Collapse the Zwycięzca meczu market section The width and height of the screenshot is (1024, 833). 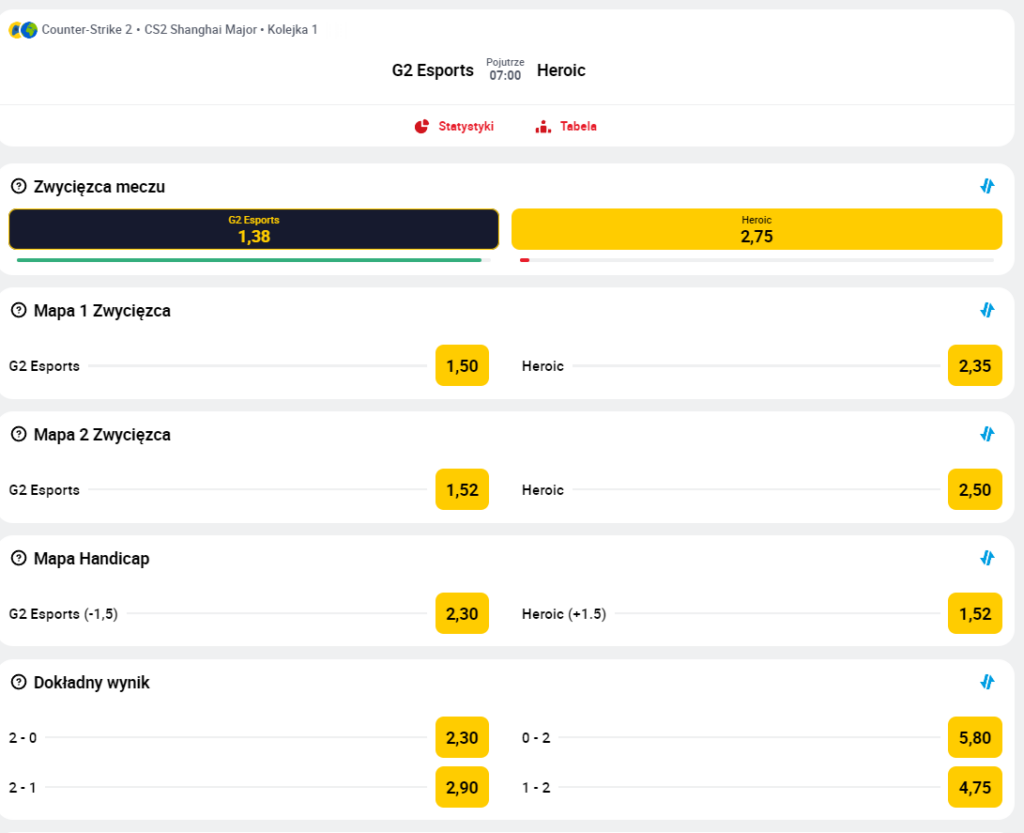[x=987, y=186]
